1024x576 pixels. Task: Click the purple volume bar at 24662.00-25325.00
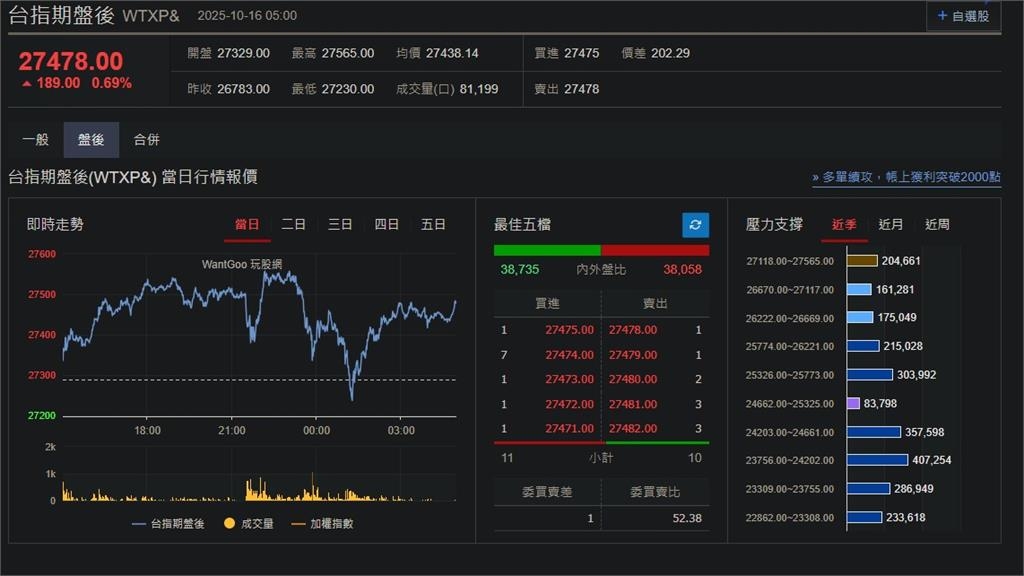click(852, 404)
